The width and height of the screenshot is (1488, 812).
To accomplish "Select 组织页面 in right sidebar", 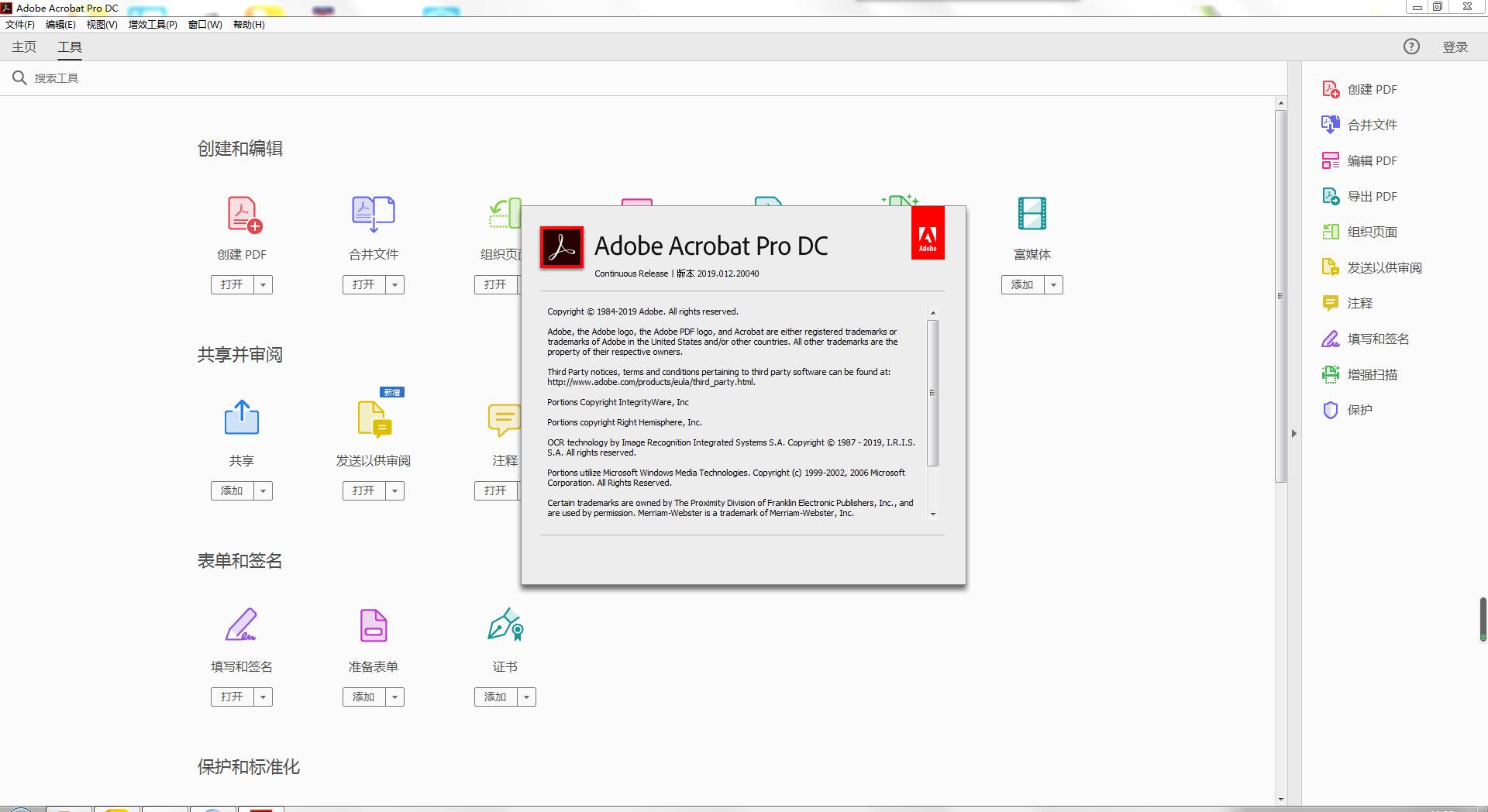I will 1359,232.
